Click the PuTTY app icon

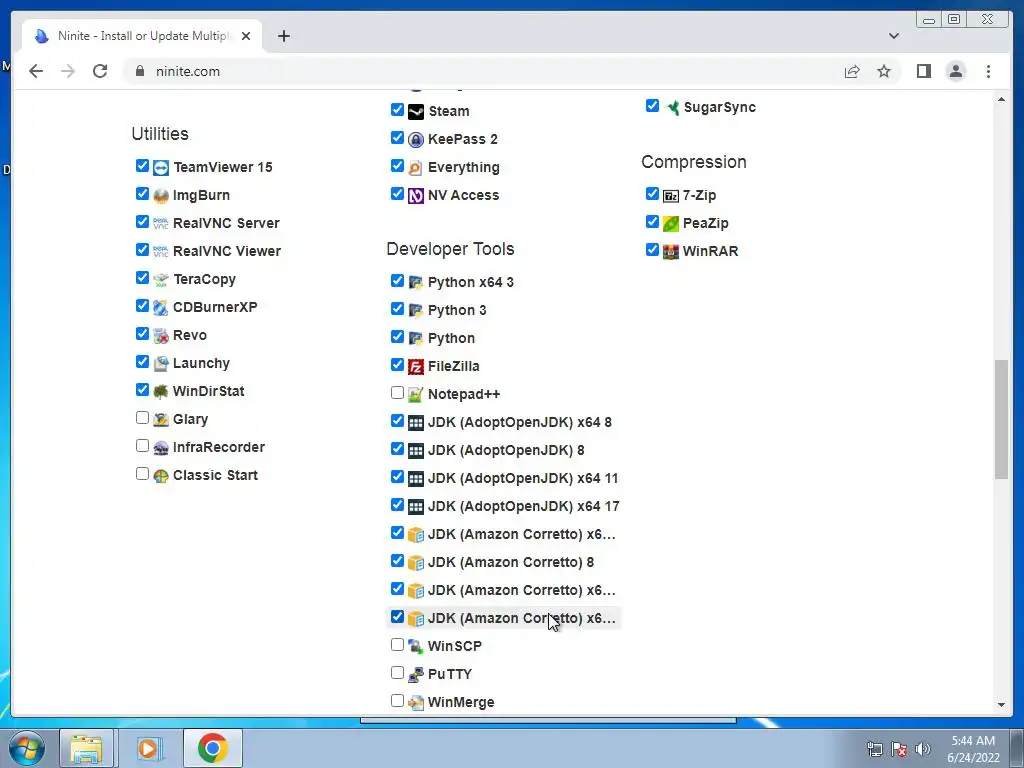416,675
